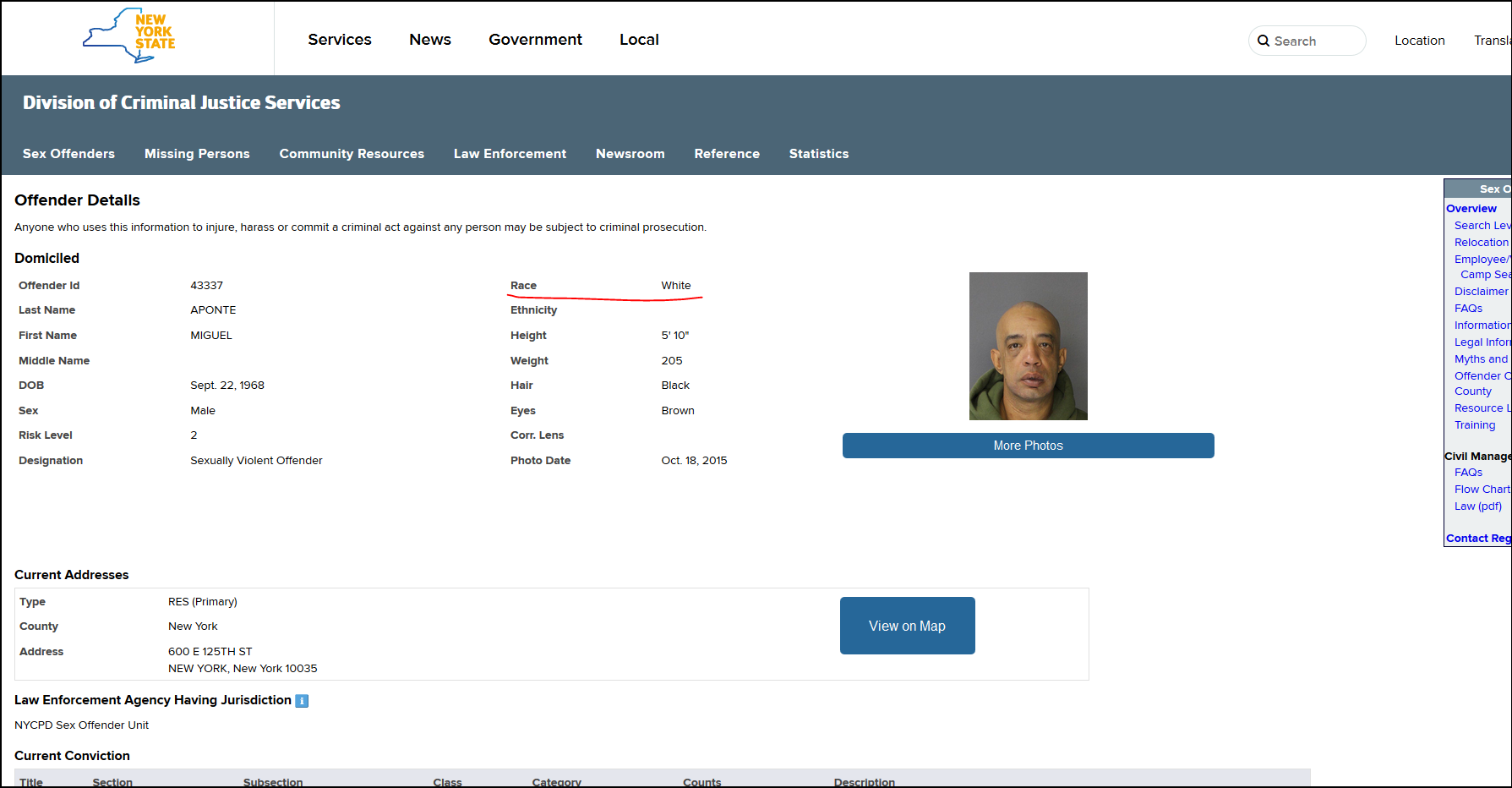Screen dimensions: 1512x788
Task: Open the Law (pdf) sidebar link
Action: [x=1477, y=506]
